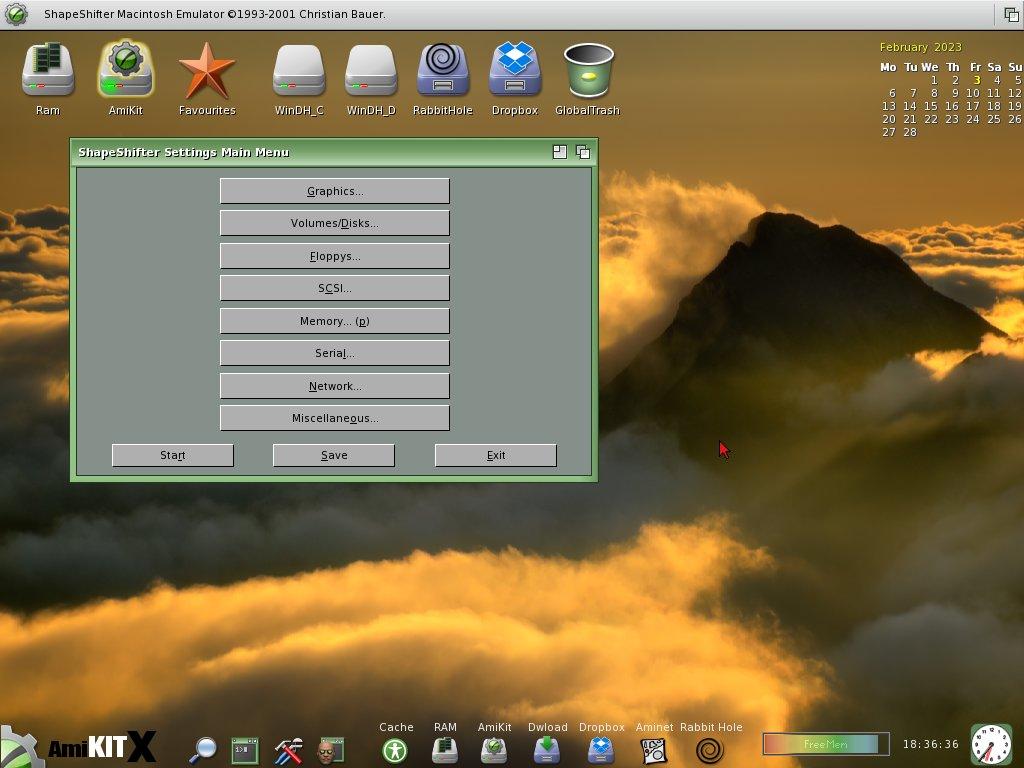Screen dimensions: 1024x768
Task: Open the Dwload dock icon
Action: pyautogui.click(x=547, y=750)
